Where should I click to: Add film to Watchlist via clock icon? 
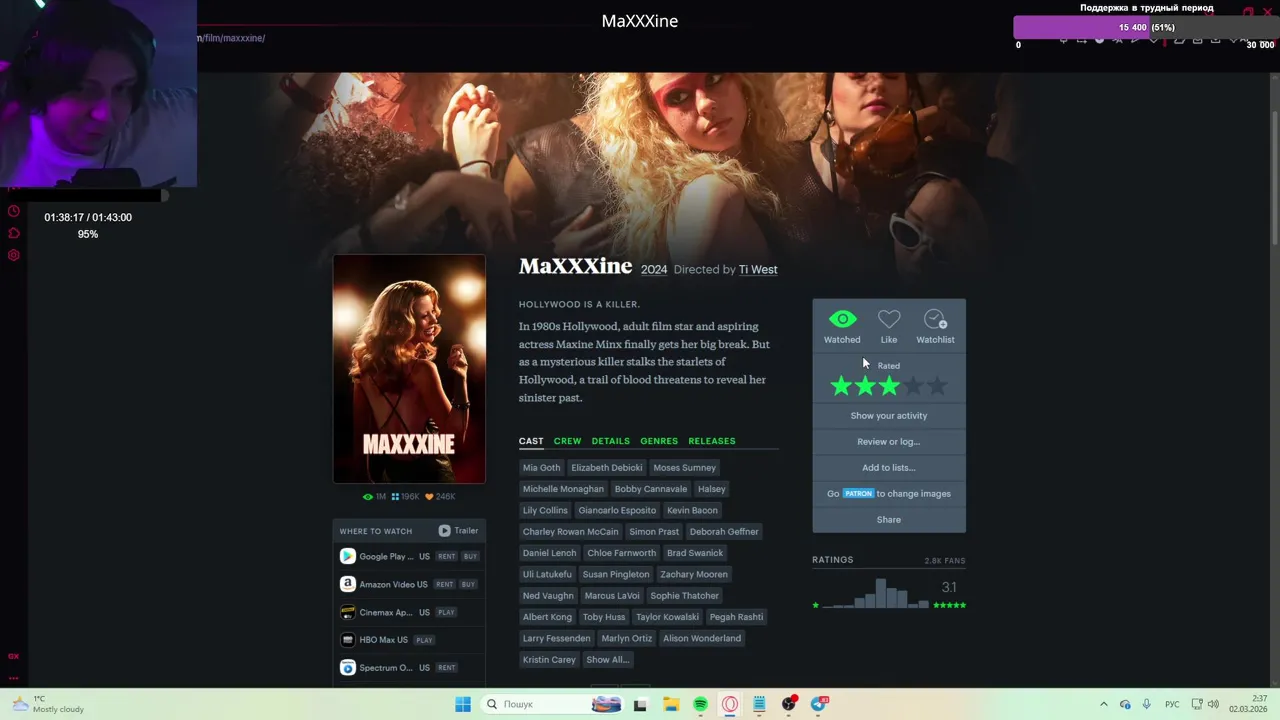[935, 320]
